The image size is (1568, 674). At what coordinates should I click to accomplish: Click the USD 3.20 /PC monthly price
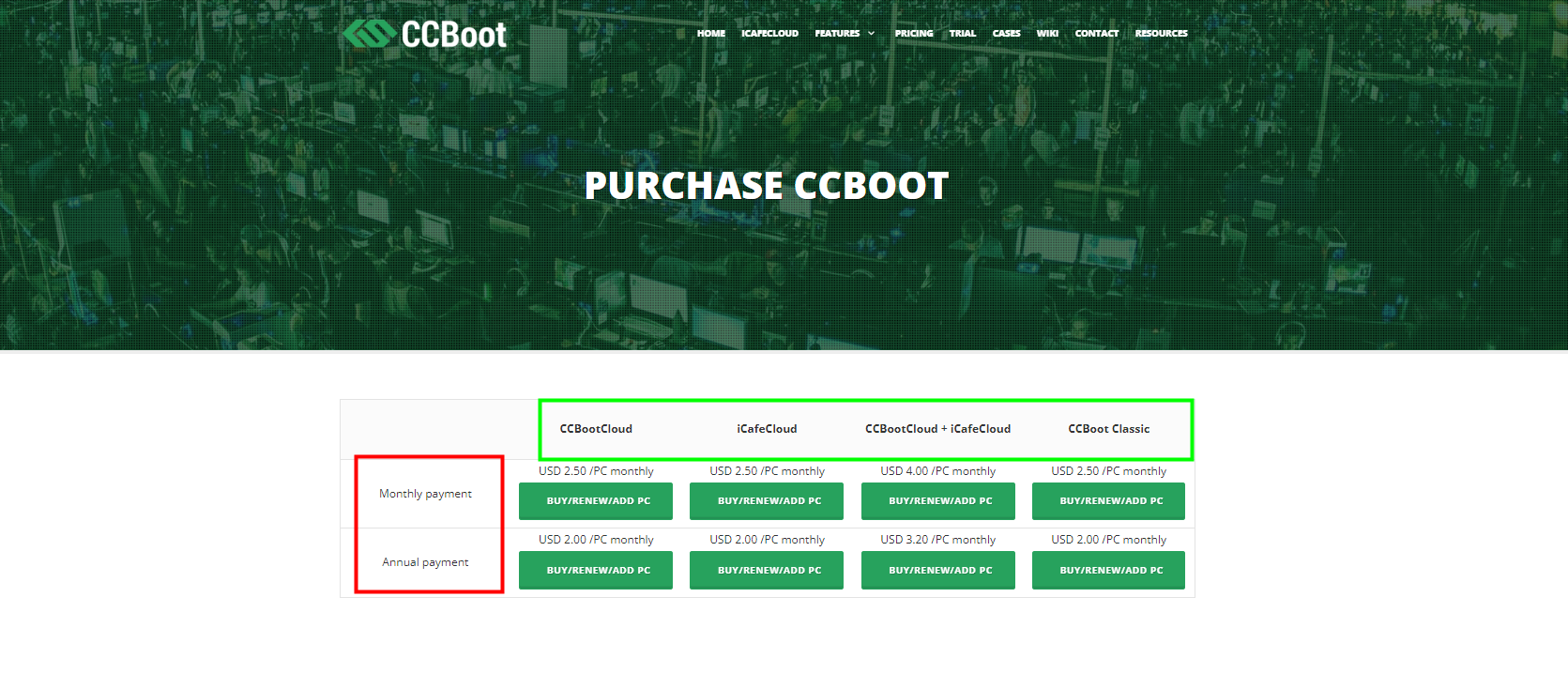click(x=938, y=540)
